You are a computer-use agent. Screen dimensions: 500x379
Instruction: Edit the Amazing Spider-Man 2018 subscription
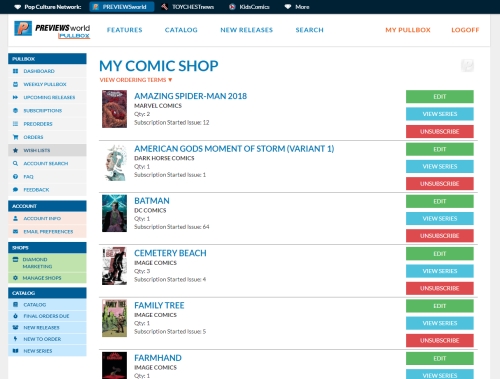(x=440, y=97)
